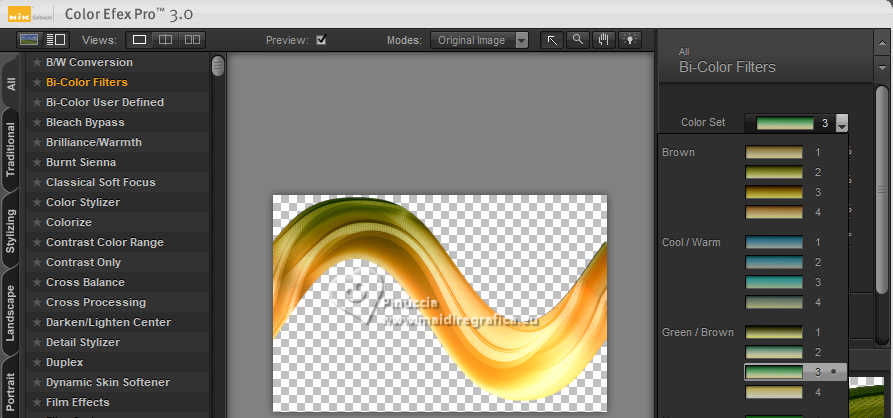Pick Brown color set 3
The height and width of the screenshot is (418, 893).
pyautogui.click(x=774, y=192)
